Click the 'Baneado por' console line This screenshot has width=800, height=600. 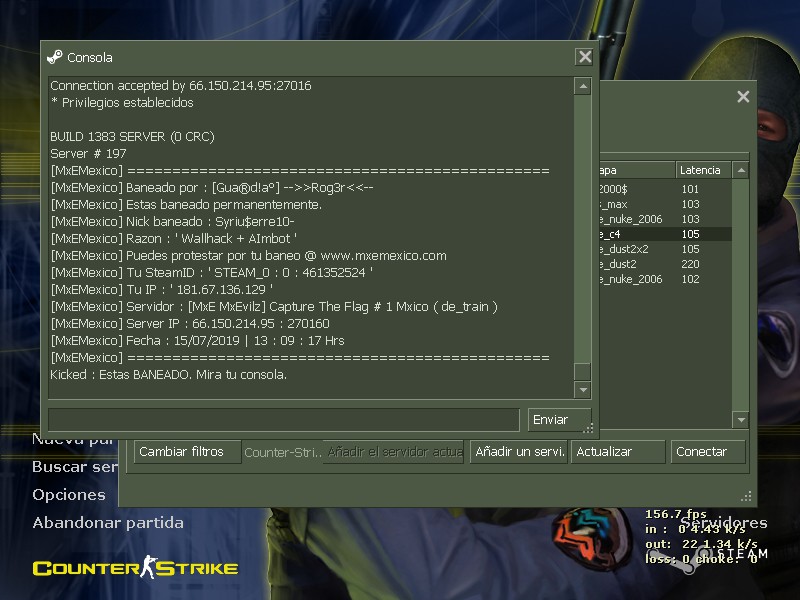click(212, 188)
